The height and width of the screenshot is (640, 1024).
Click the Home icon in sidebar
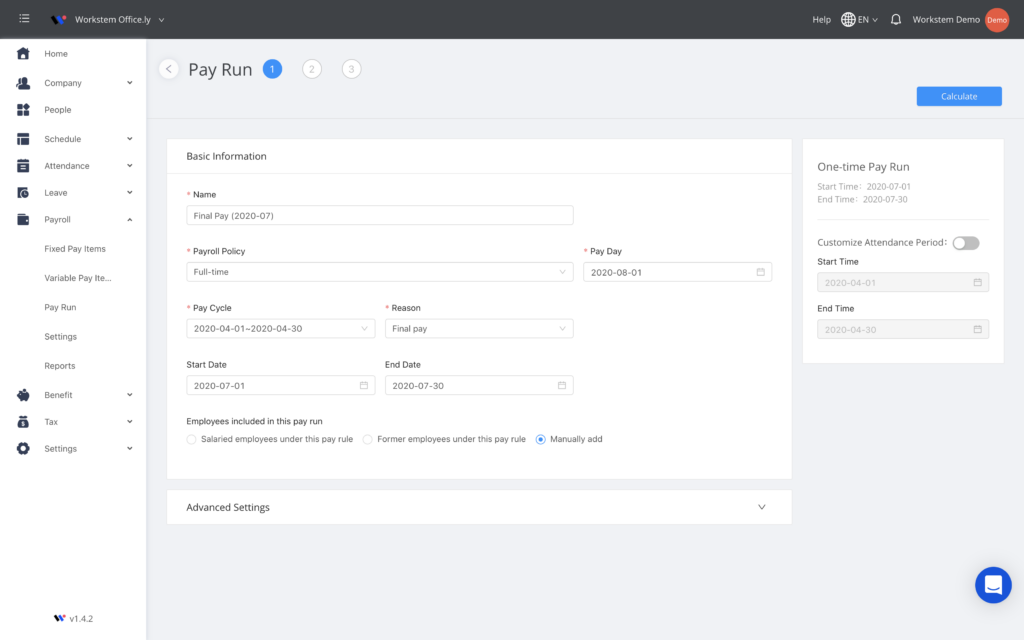[23, 53]
